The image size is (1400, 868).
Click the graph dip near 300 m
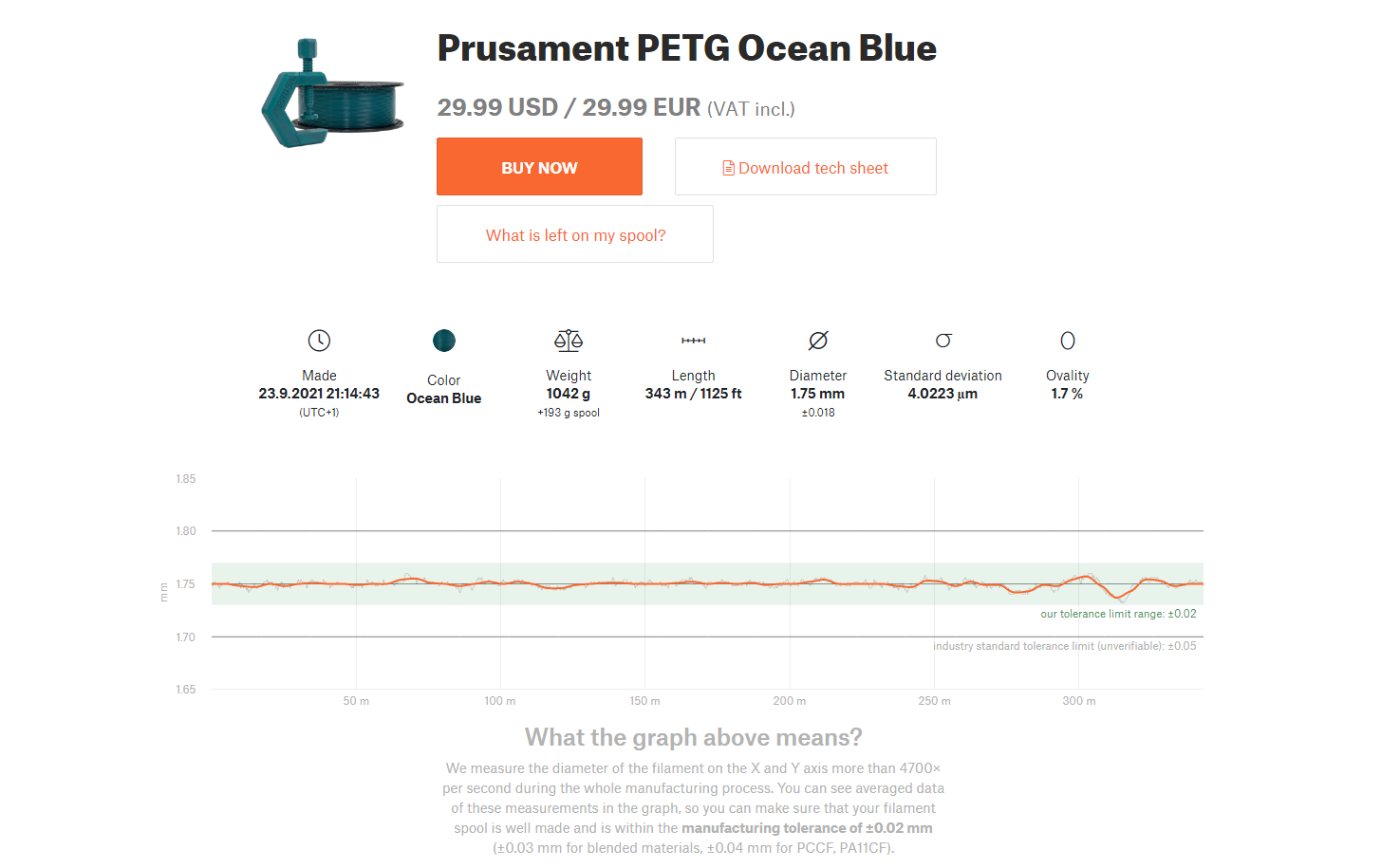1122,597
